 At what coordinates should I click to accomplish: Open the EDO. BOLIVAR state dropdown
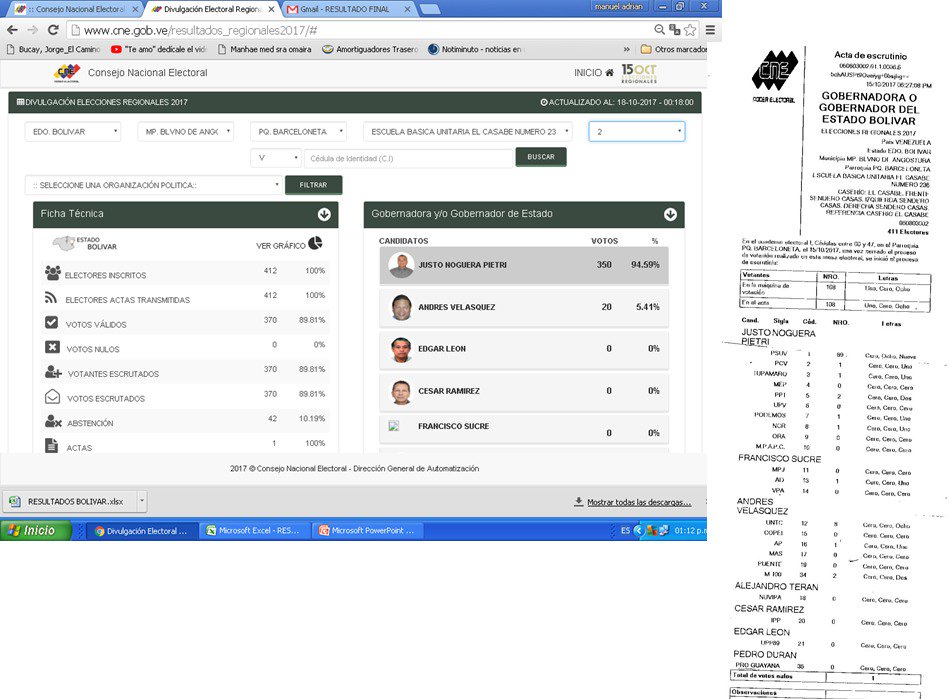pyautogui.click(x=73, y=131)
